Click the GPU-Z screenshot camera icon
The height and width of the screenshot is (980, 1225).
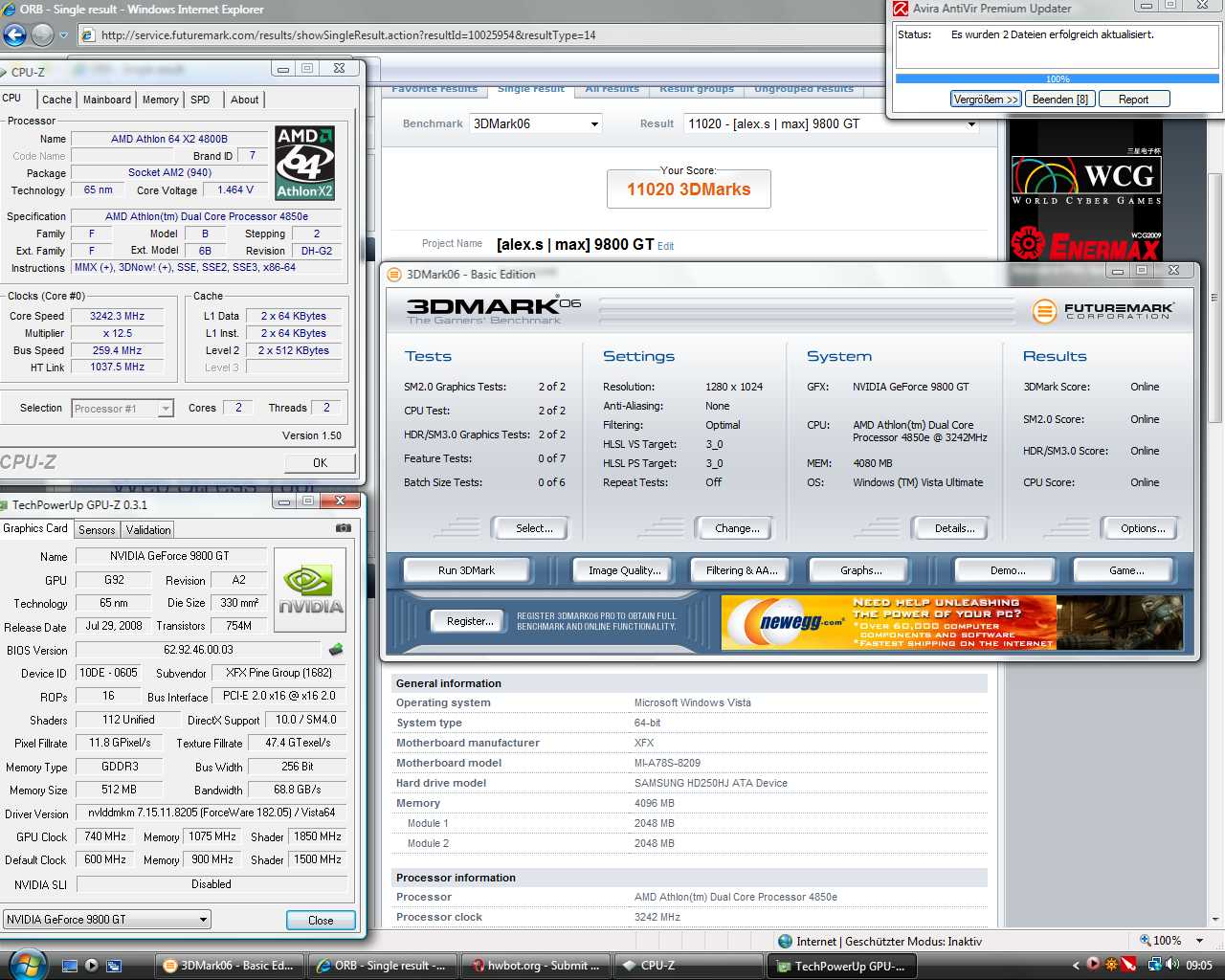tap(343, 528)
